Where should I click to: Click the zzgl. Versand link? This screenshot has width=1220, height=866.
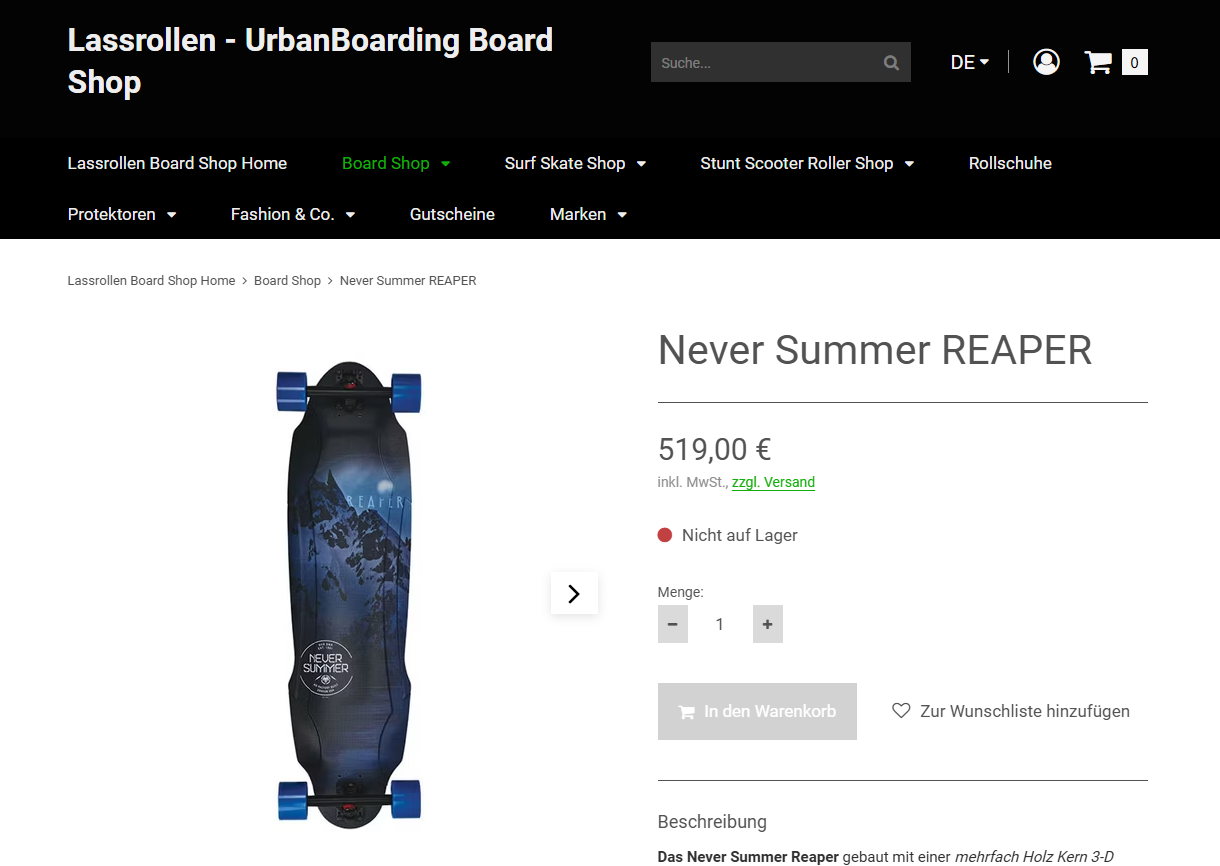773,482
